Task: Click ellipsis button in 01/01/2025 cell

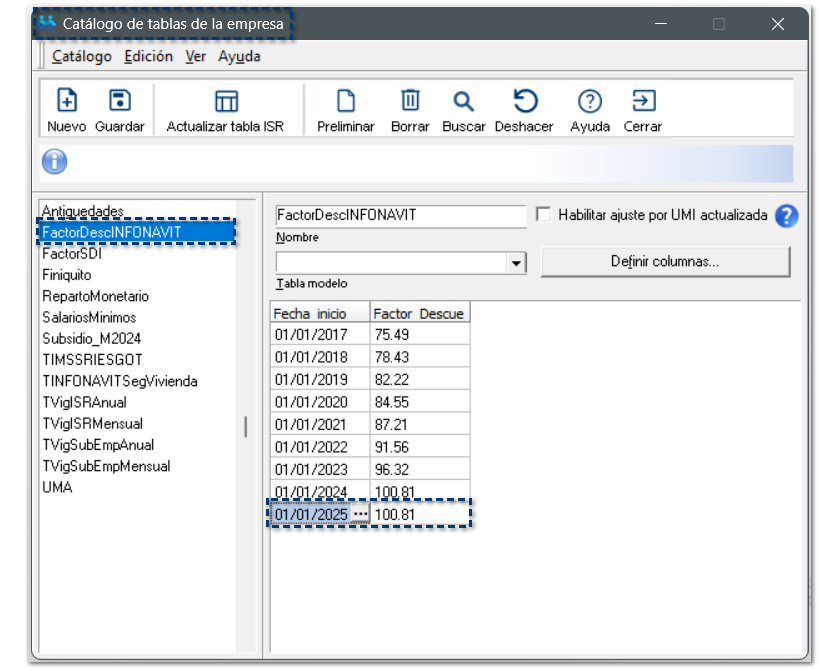Action: [360, 514]
